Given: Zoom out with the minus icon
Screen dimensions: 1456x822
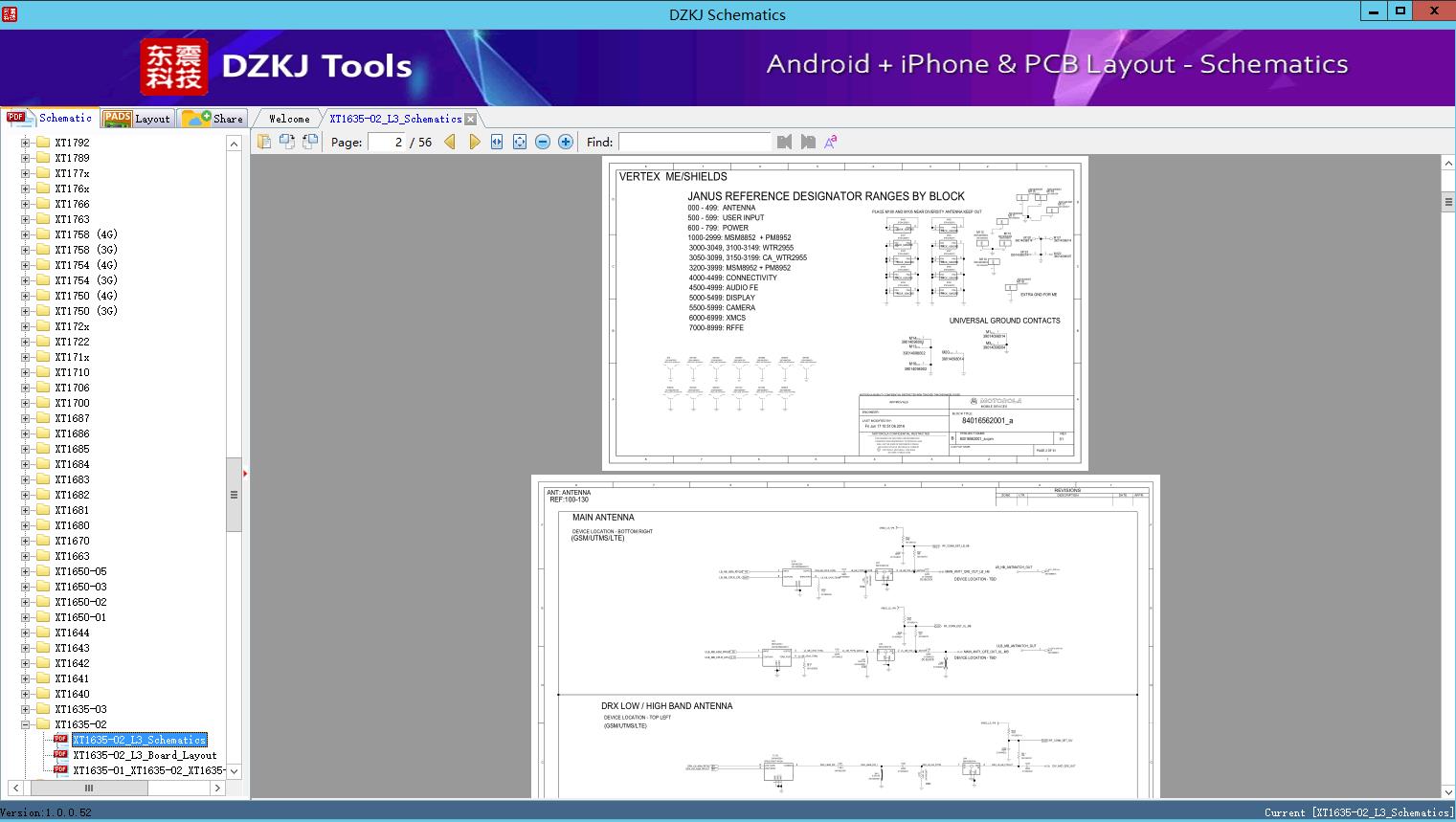Looking at the screenshot, I should [x=543, y=142].
